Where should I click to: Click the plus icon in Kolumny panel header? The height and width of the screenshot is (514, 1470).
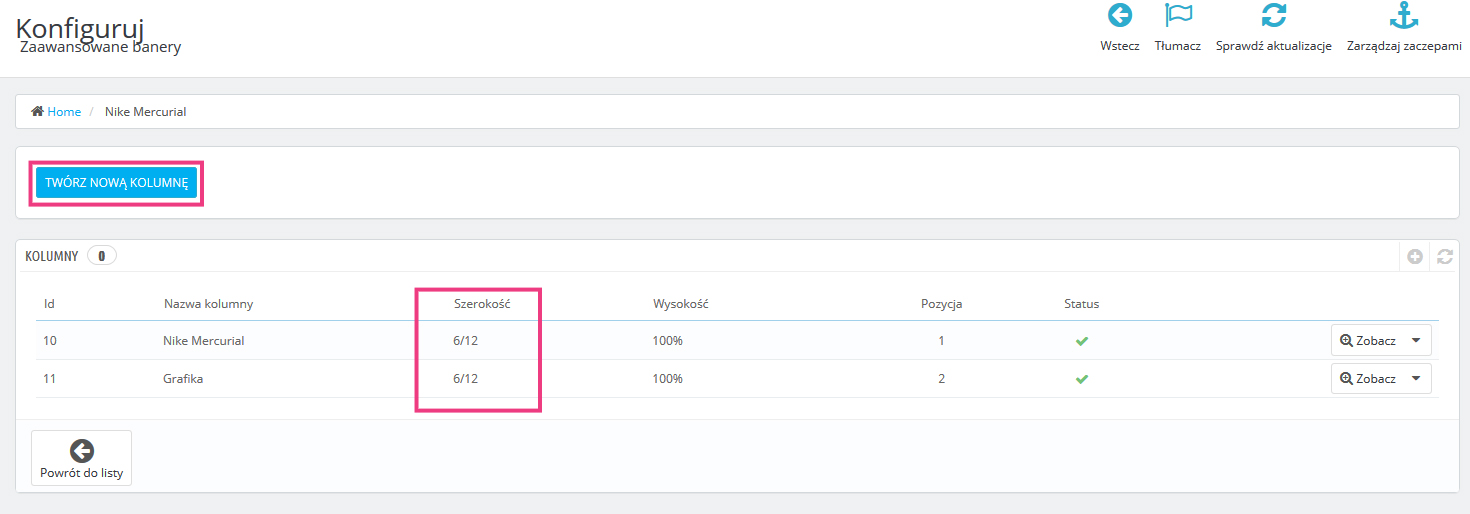point(1415,257)
